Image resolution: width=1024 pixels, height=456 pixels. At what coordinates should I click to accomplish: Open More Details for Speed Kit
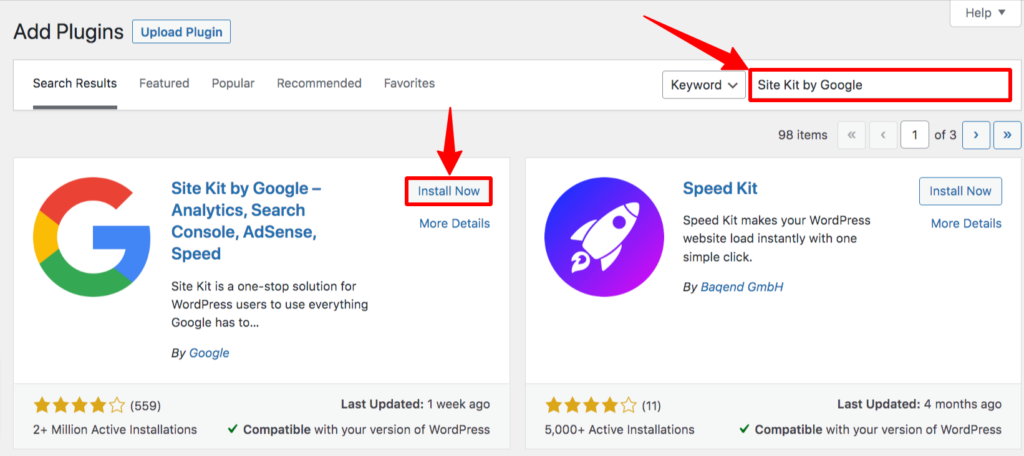(966, 223)
